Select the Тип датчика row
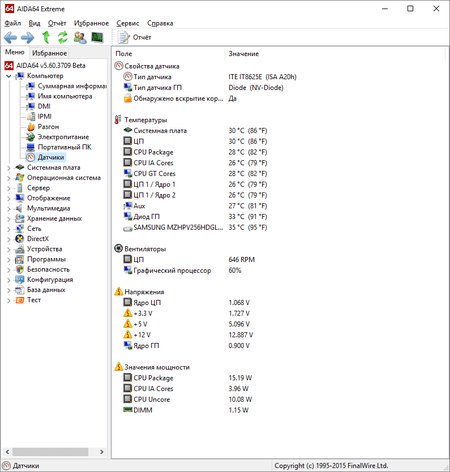 point(210,77)
